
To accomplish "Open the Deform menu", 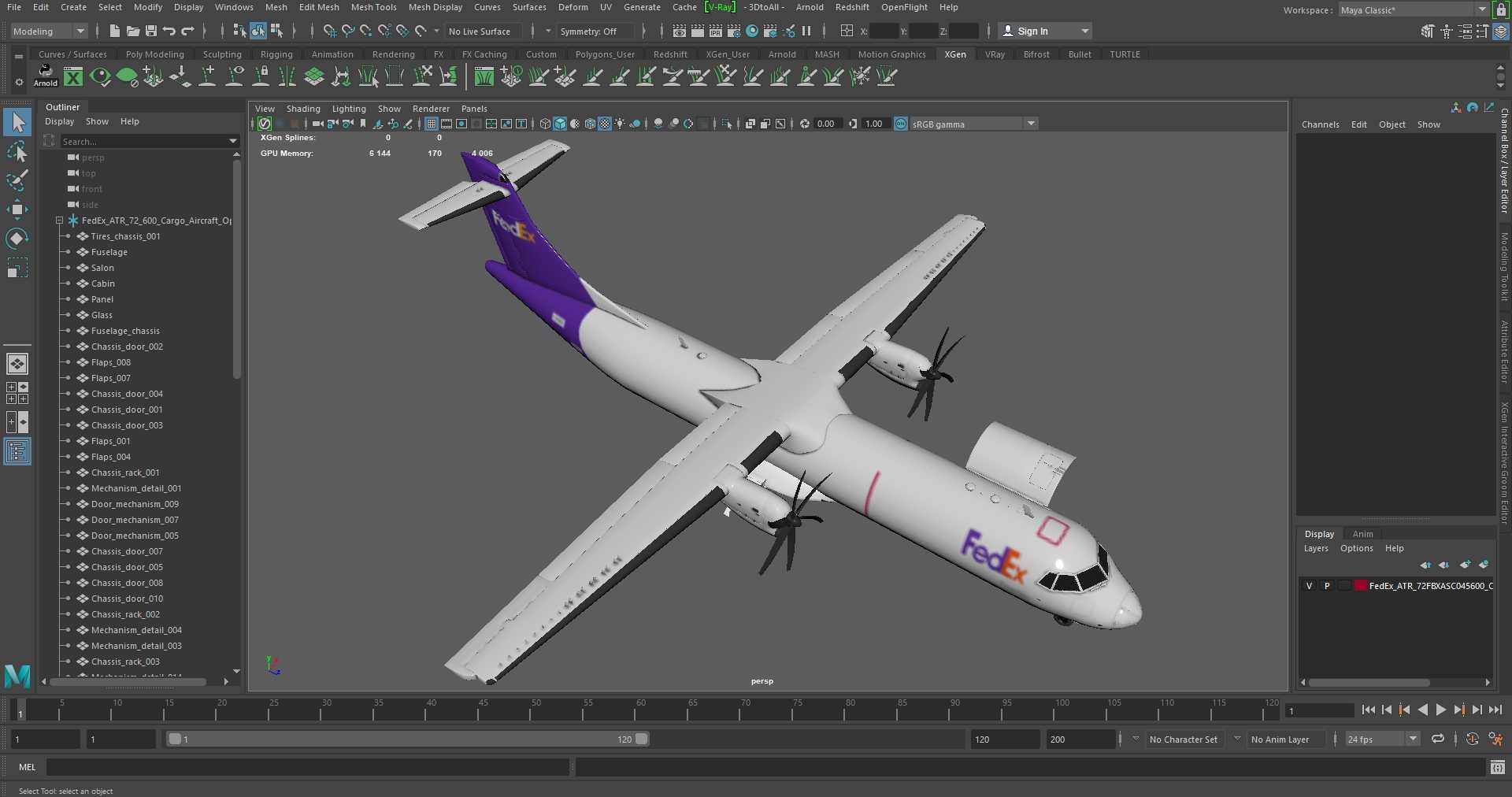I will tap(573, 7).
